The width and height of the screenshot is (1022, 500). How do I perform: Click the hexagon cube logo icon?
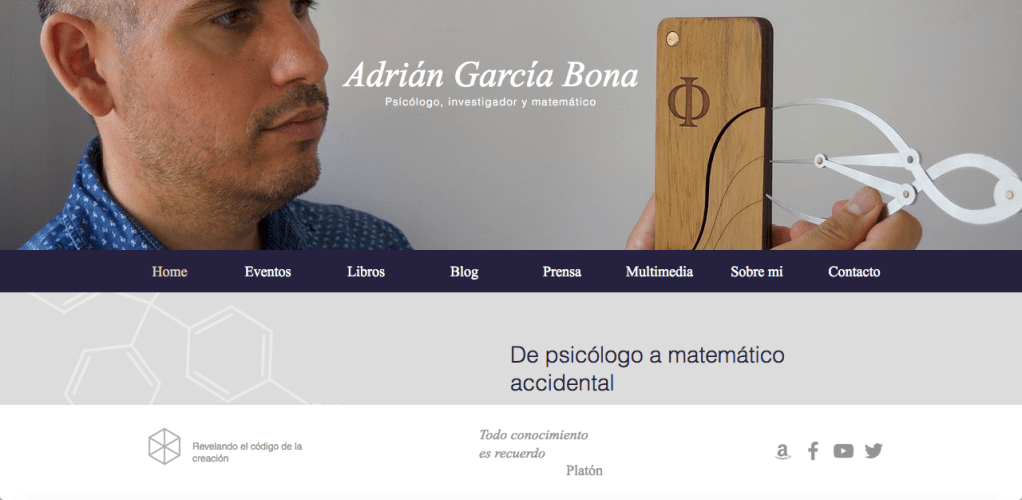click(x=164, y=447)
